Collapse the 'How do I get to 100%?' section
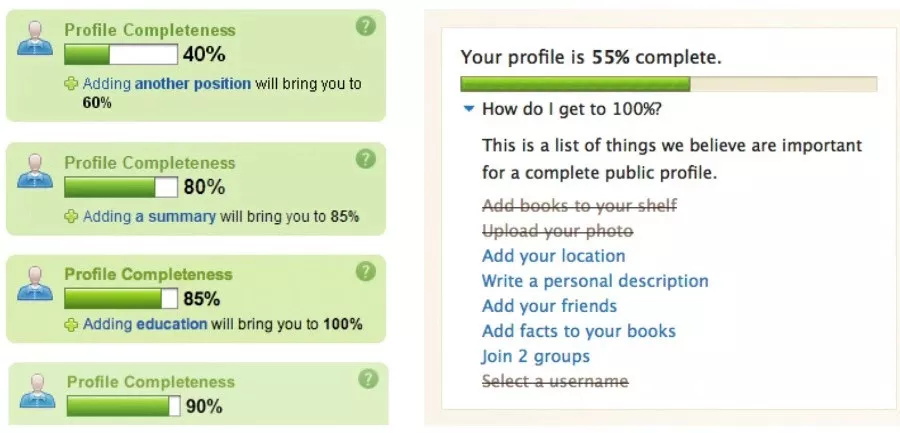Screen dimensions: 900x433 point(571,109)
